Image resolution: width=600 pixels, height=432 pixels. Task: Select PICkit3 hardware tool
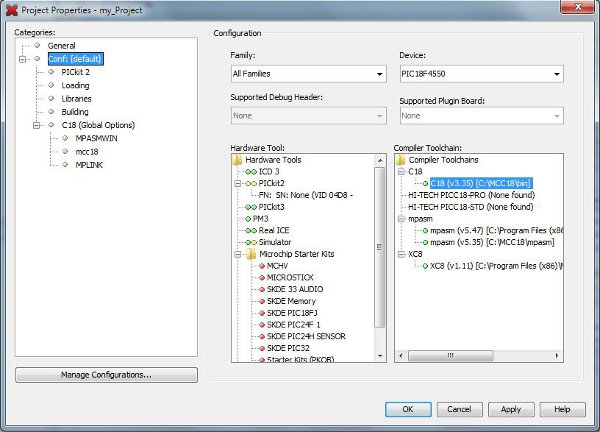coord(271,207)
